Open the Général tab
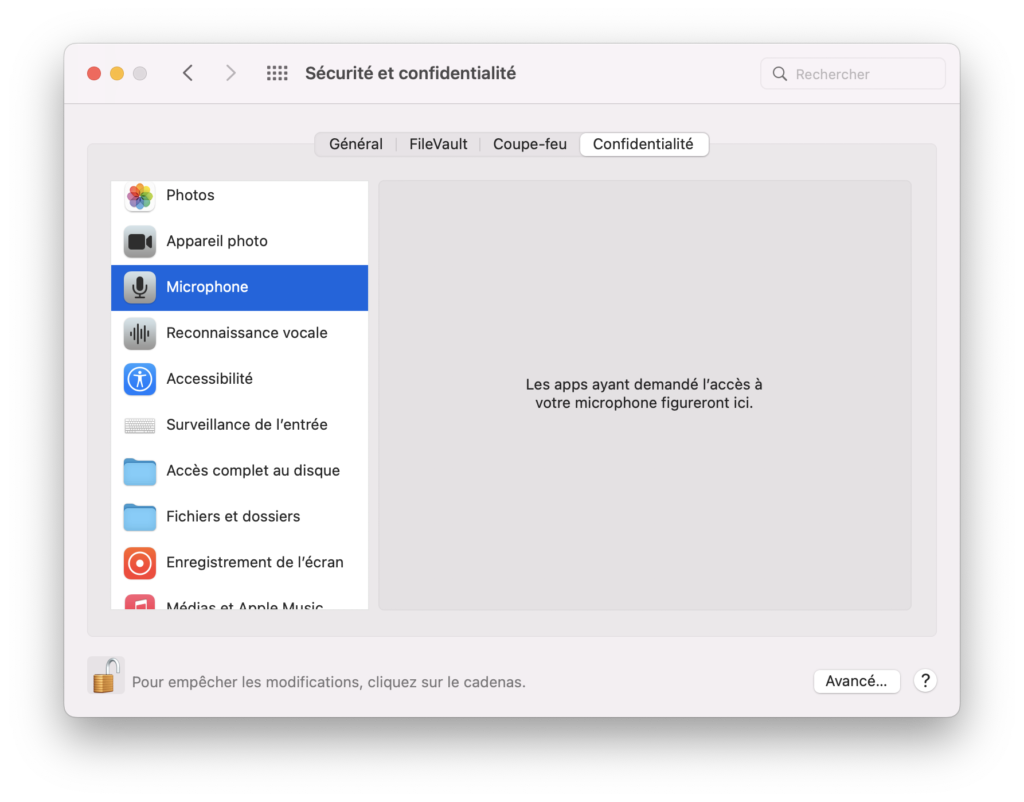The image size is (1024, 802). 356,144
